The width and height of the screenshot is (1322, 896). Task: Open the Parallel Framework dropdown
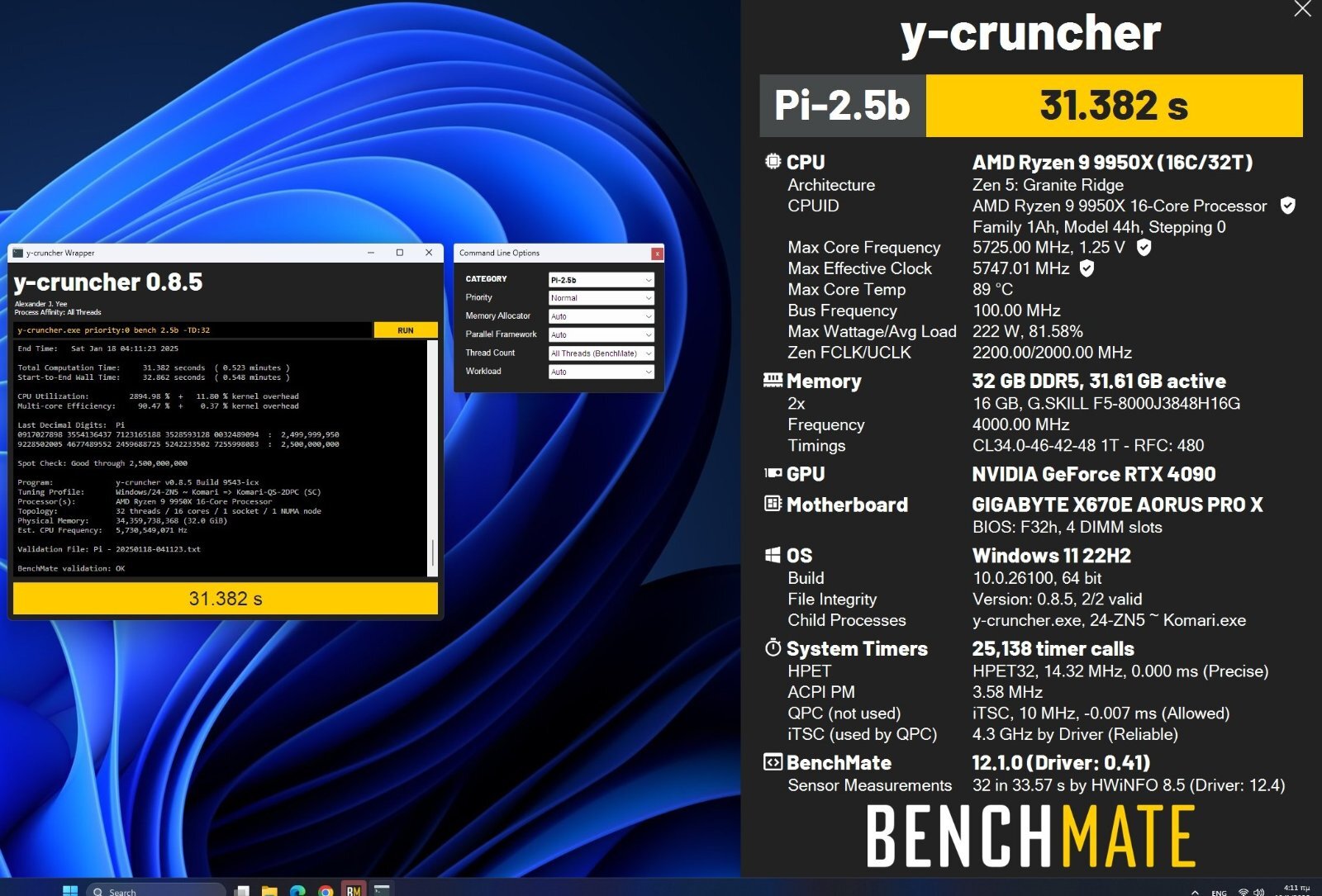pos(602,334)
